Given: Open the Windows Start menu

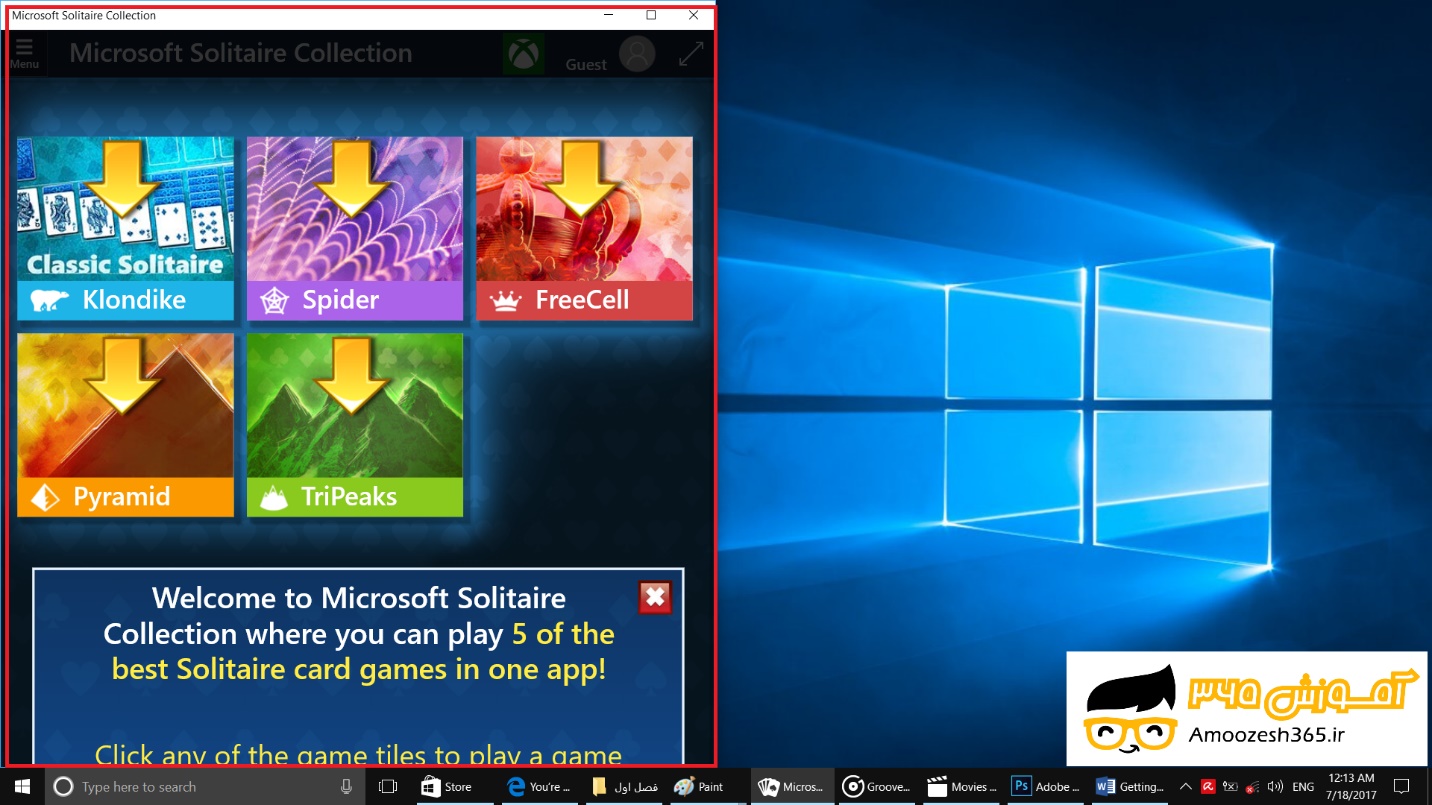Looking at the screenshot, I should point(22,787).
